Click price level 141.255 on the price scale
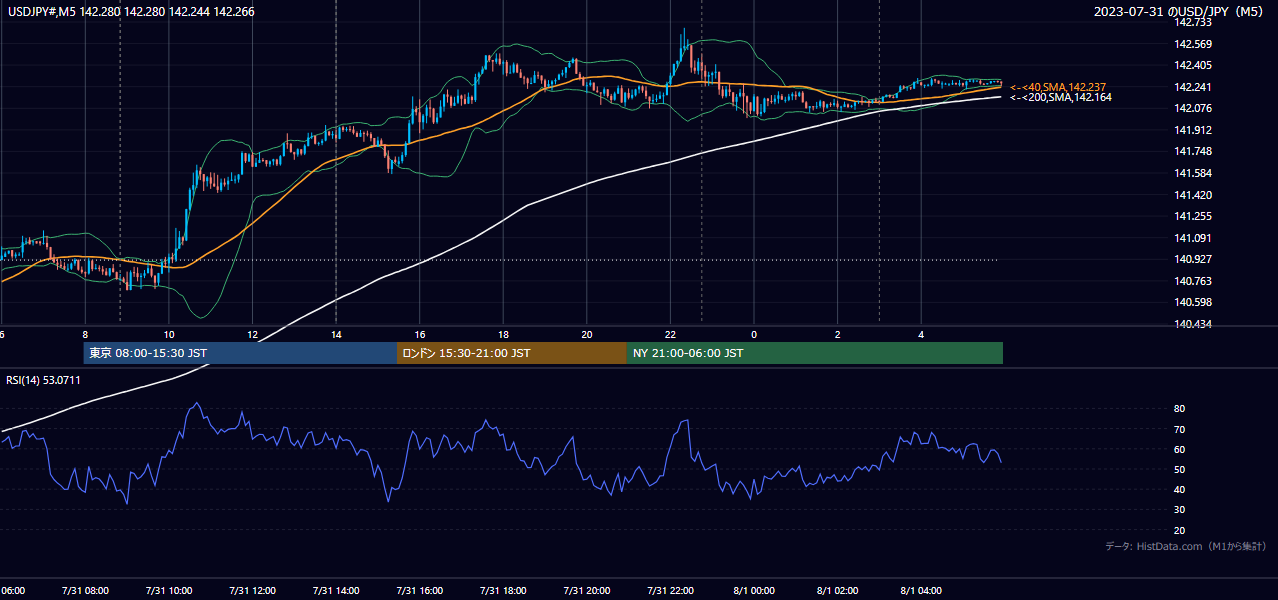1278x600 pixels. pyautogui.click(x=1194, y=216)
